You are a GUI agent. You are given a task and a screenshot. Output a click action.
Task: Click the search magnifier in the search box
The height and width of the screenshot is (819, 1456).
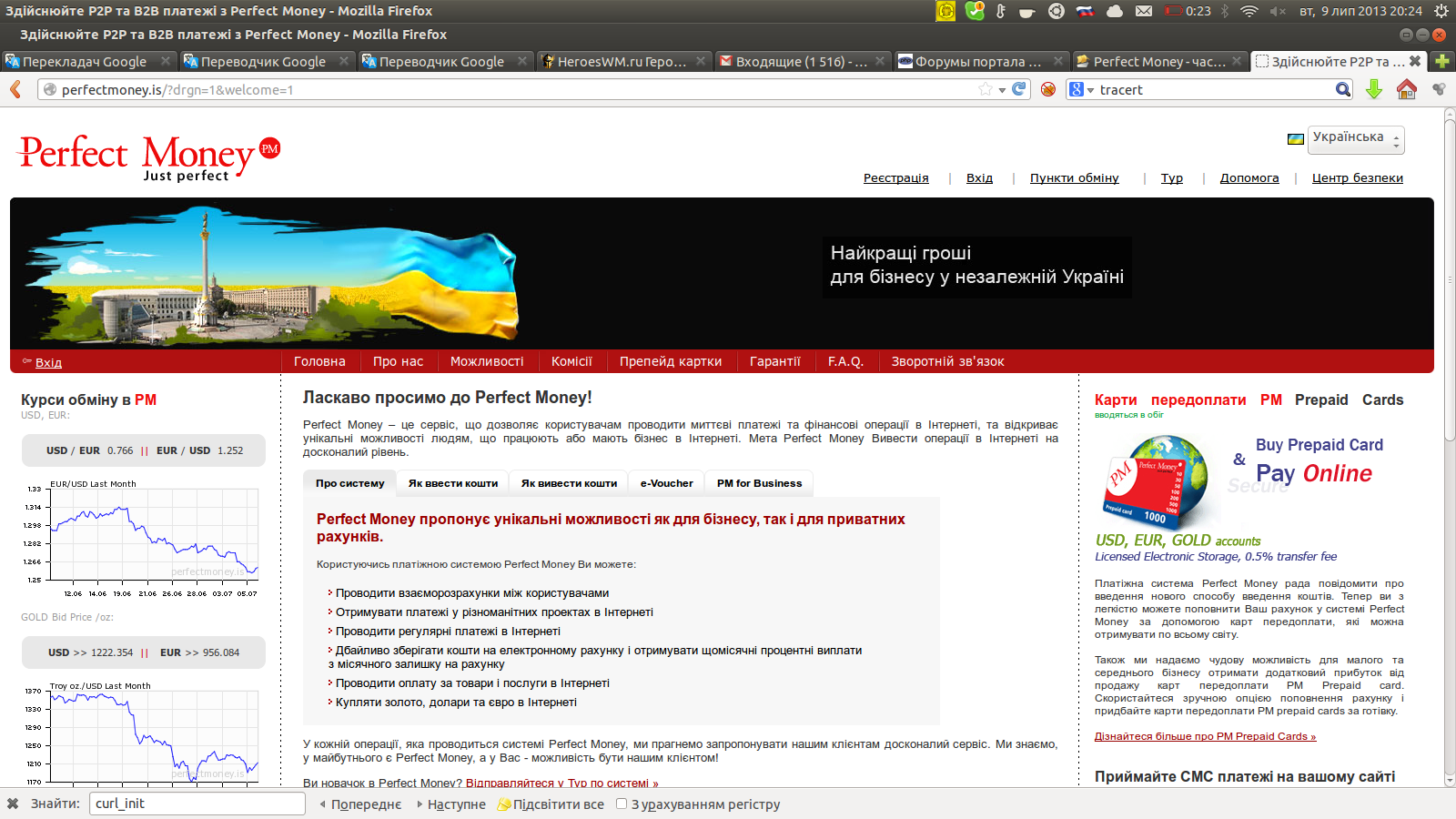[x=1343, y=89]
